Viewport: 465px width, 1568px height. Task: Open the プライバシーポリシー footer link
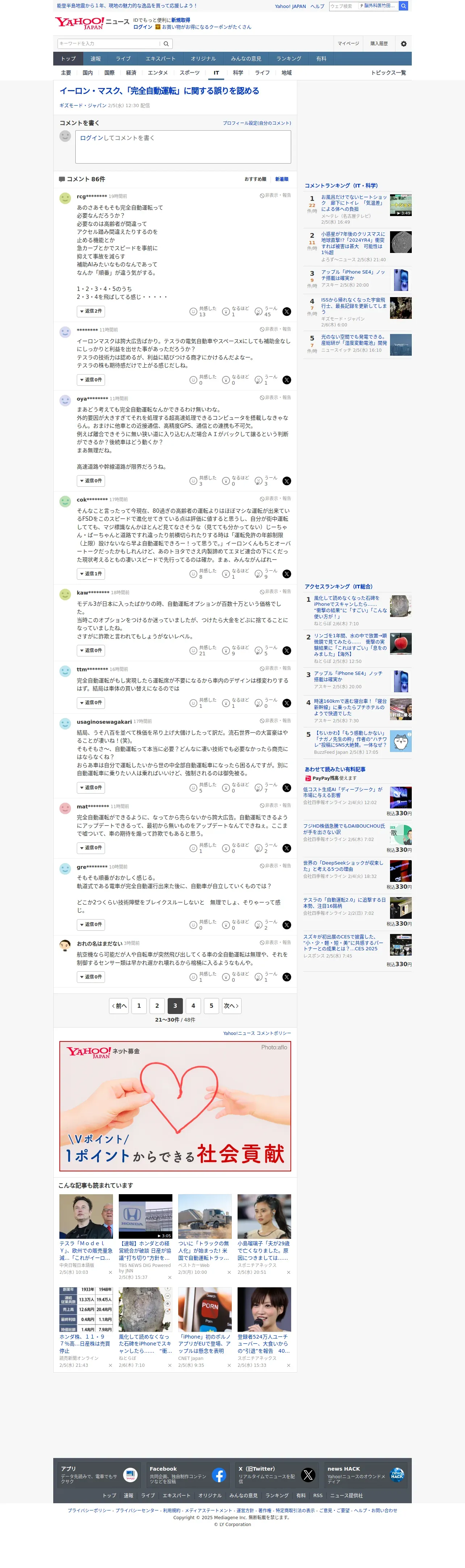(x=89, y=1510)
